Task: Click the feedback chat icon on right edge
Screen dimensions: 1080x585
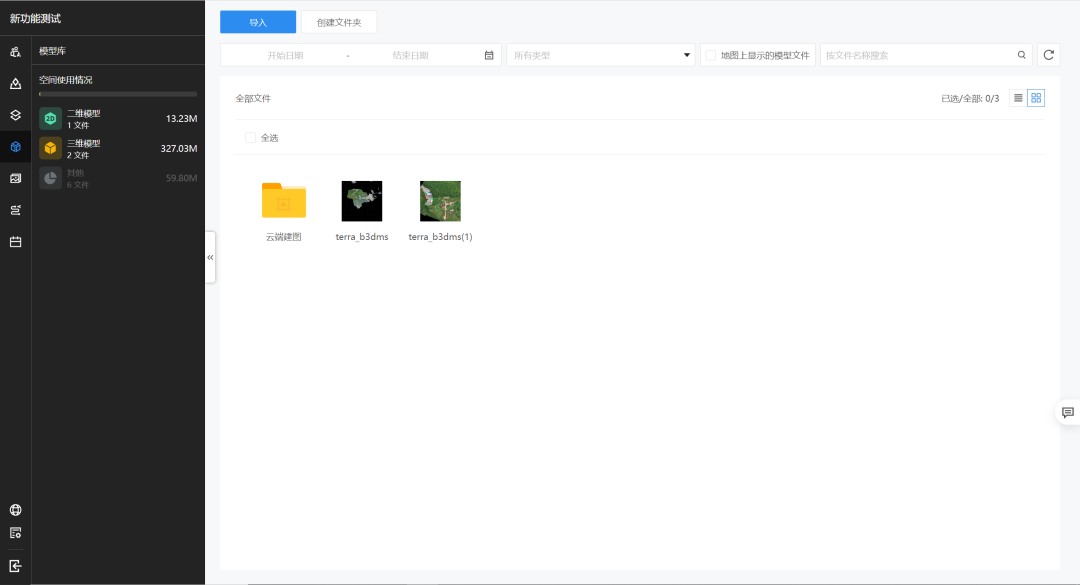Action: pos(1067,412)
